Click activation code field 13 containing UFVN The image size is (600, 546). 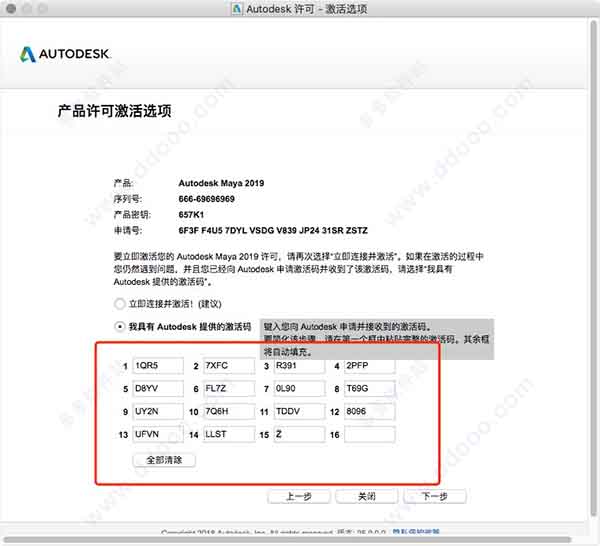click(x=158, y=435)
